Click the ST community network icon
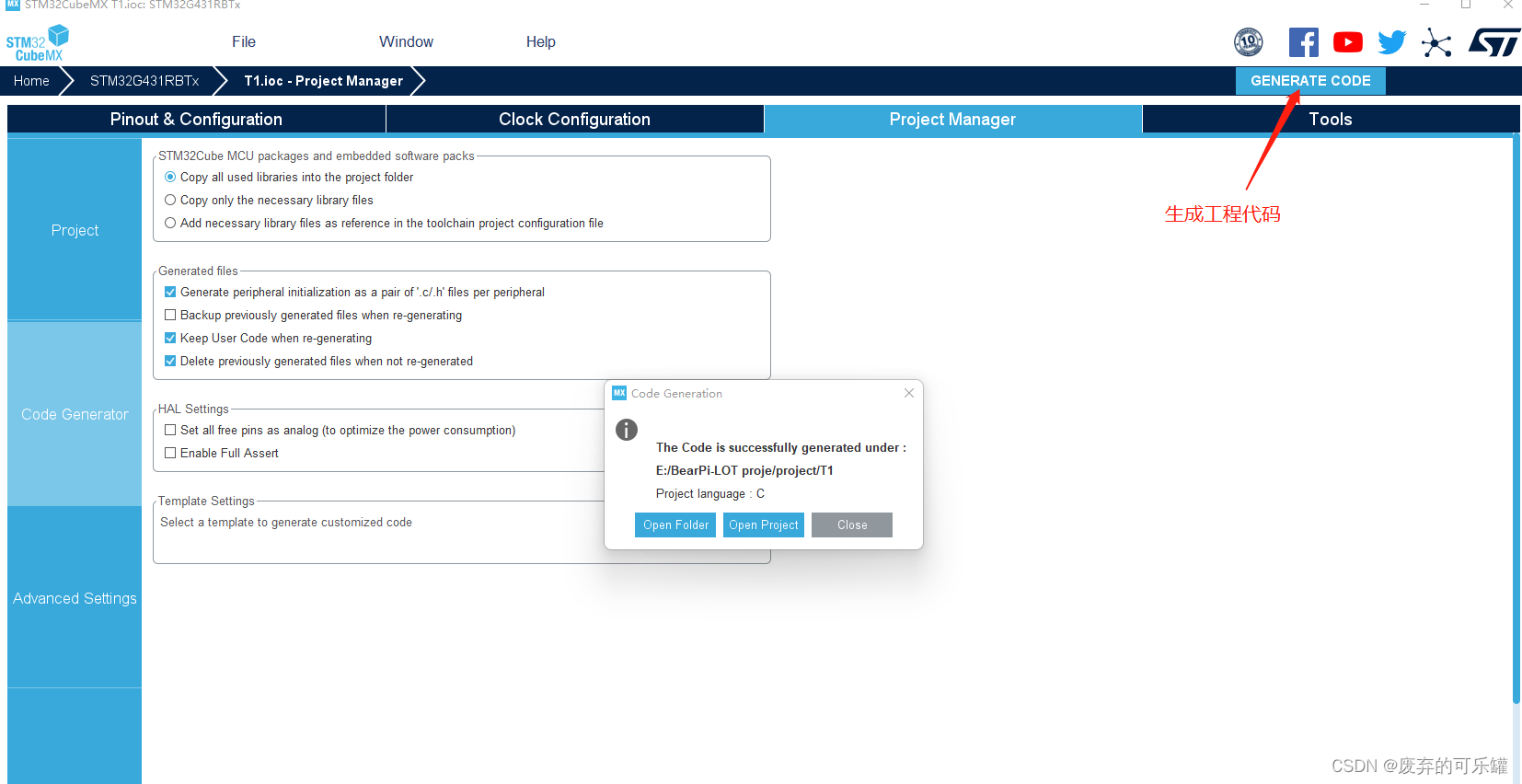 click(x=1436, y=42)
